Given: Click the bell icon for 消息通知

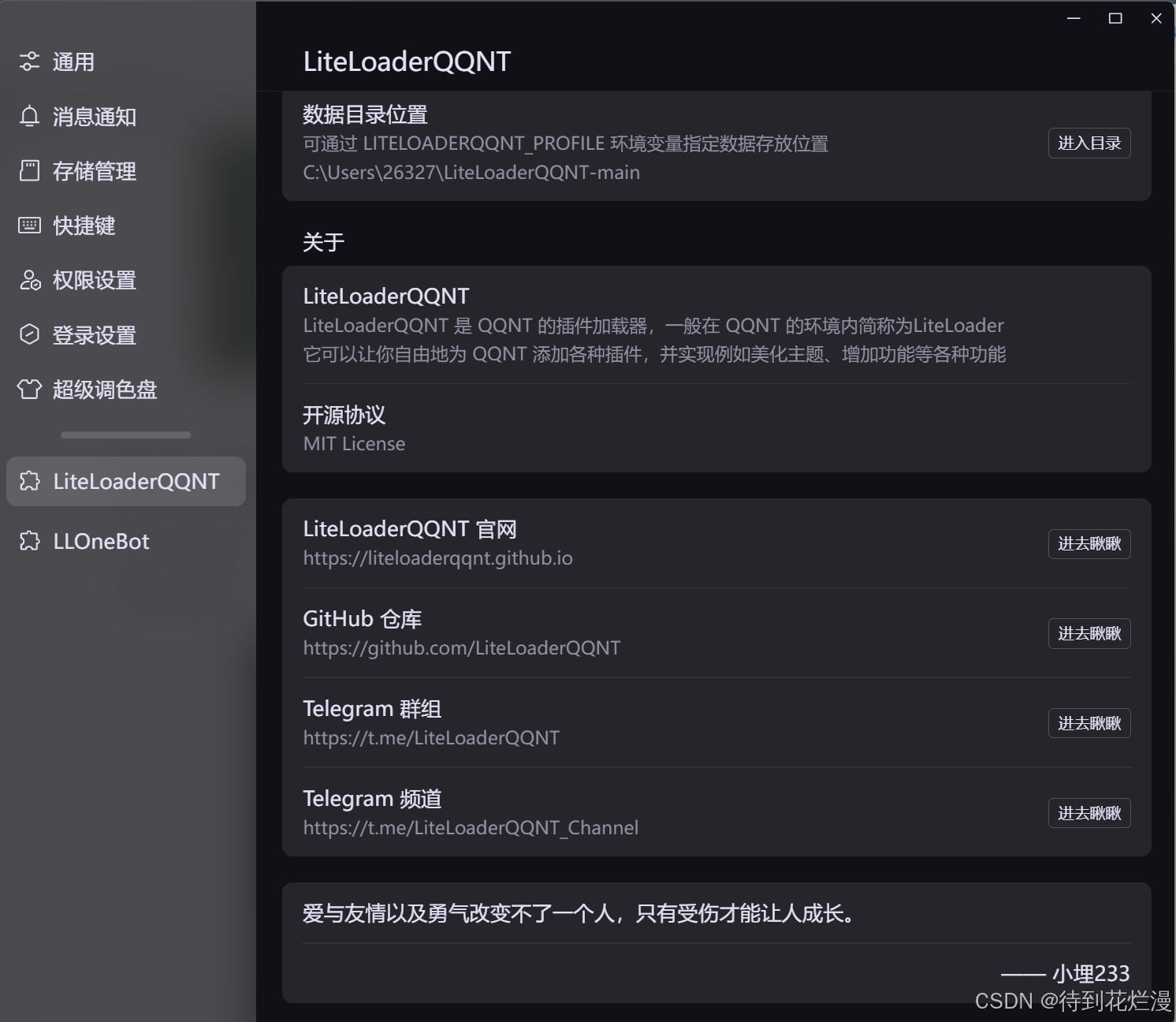Looking at the screenshot, I should pos(29,116).
